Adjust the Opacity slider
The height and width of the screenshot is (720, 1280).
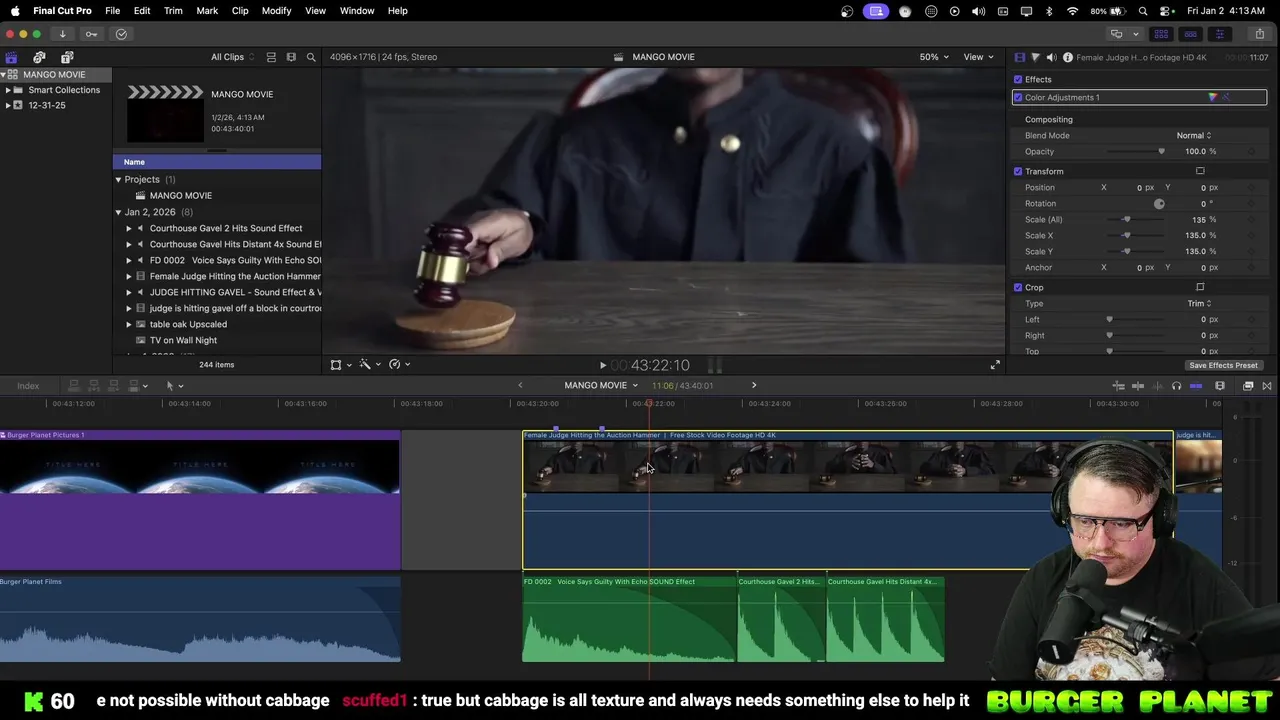point(1135,151)
